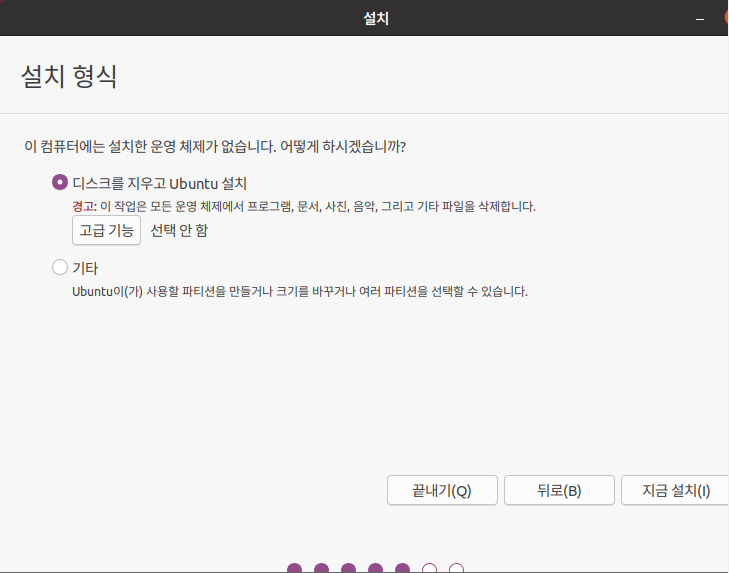Click the '설치 형식' page heading
The width and height of the screenshot is (729, 573).
coord(69,76)
